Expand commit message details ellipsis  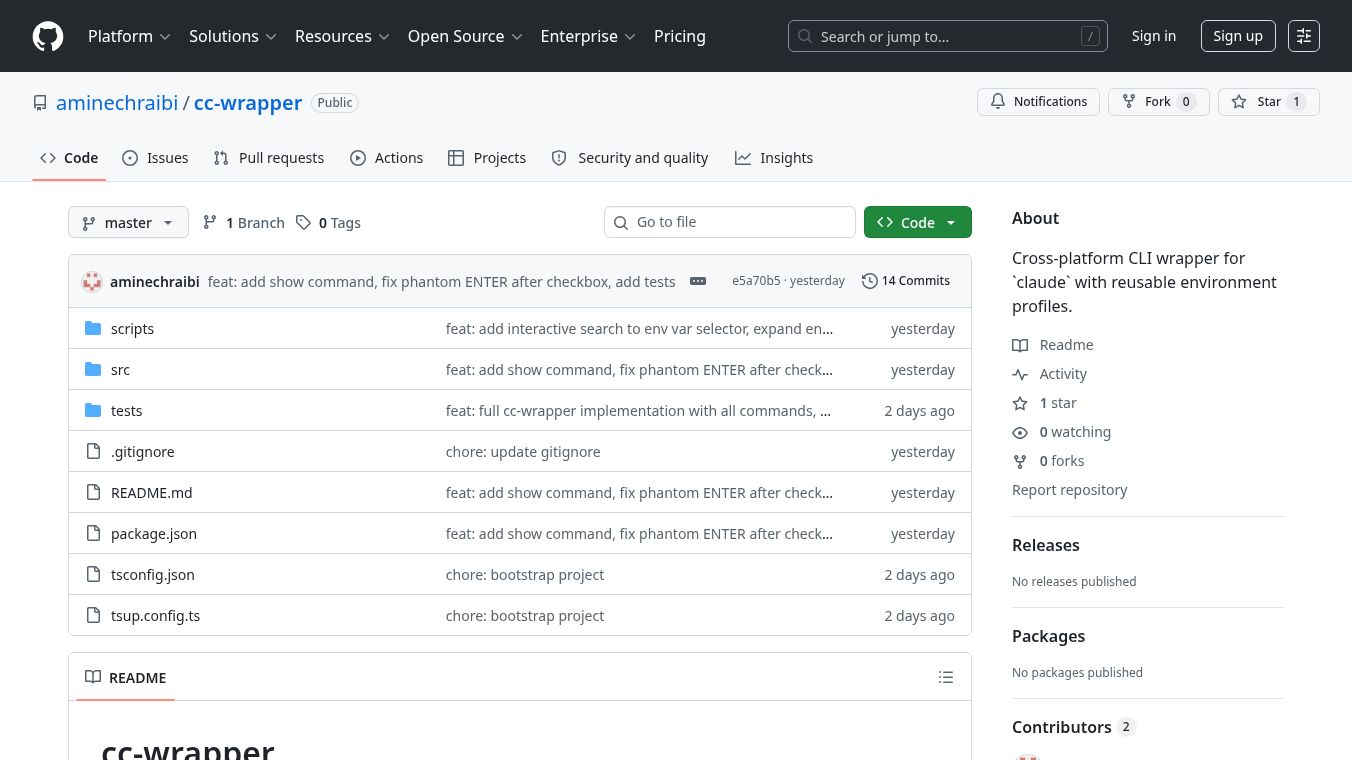[x=698, y=281]
